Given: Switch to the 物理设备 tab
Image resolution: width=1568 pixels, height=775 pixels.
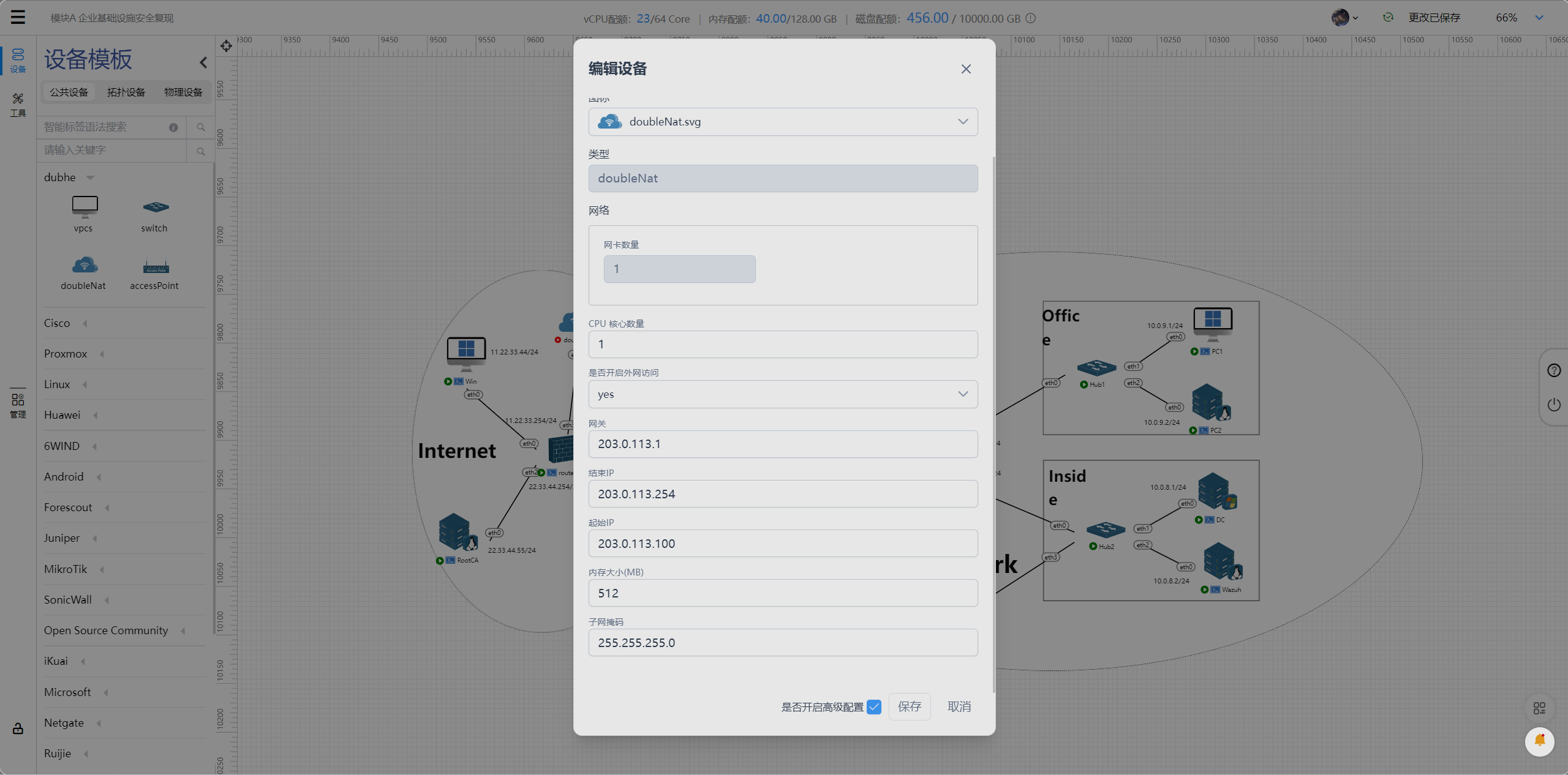Looking at the screenshot, I should pos(183,92).
